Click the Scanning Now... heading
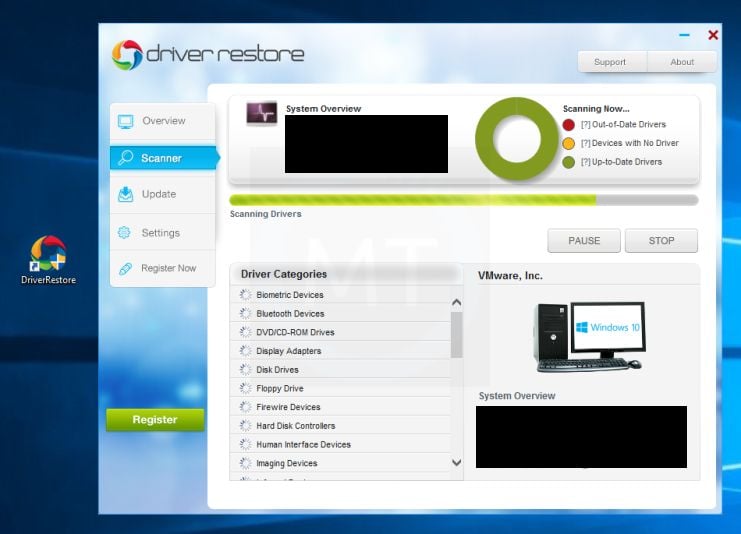 tap(596, 109)
